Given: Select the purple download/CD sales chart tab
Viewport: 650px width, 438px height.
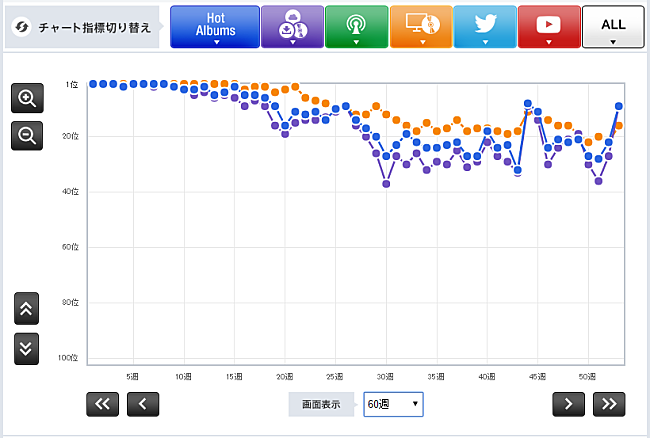Looking at the screenshot, I should click(x=291, y=27).
